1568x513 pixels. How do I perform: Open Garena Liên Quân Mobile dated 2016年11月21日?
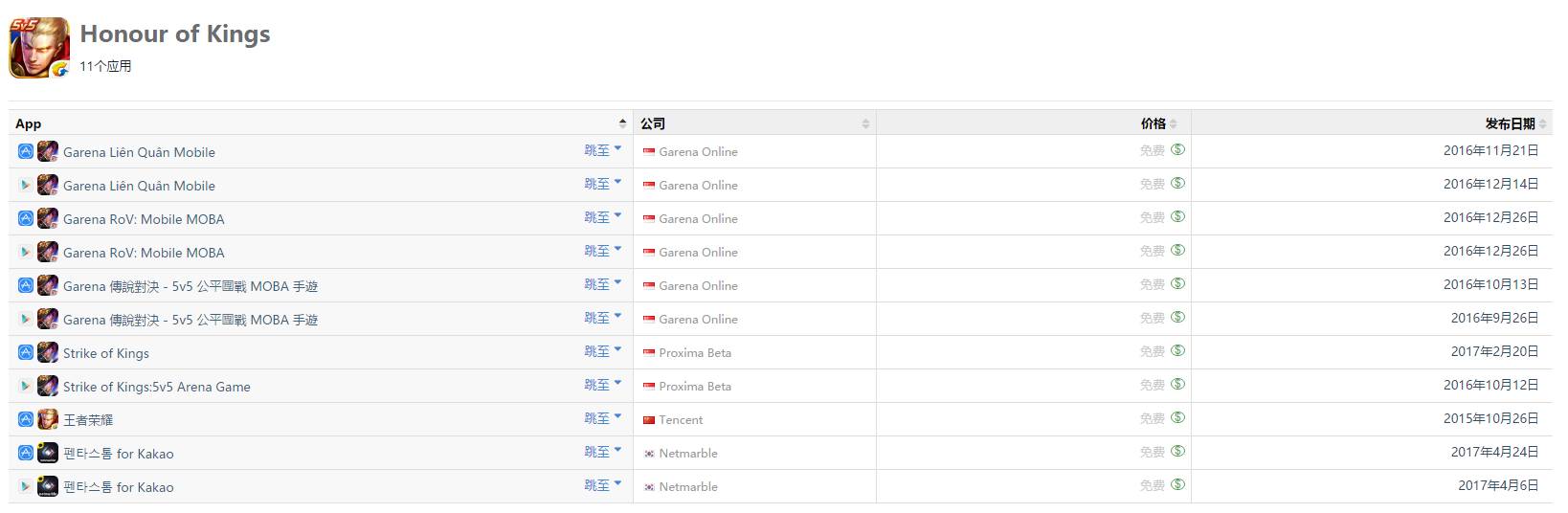click(139, 152)
